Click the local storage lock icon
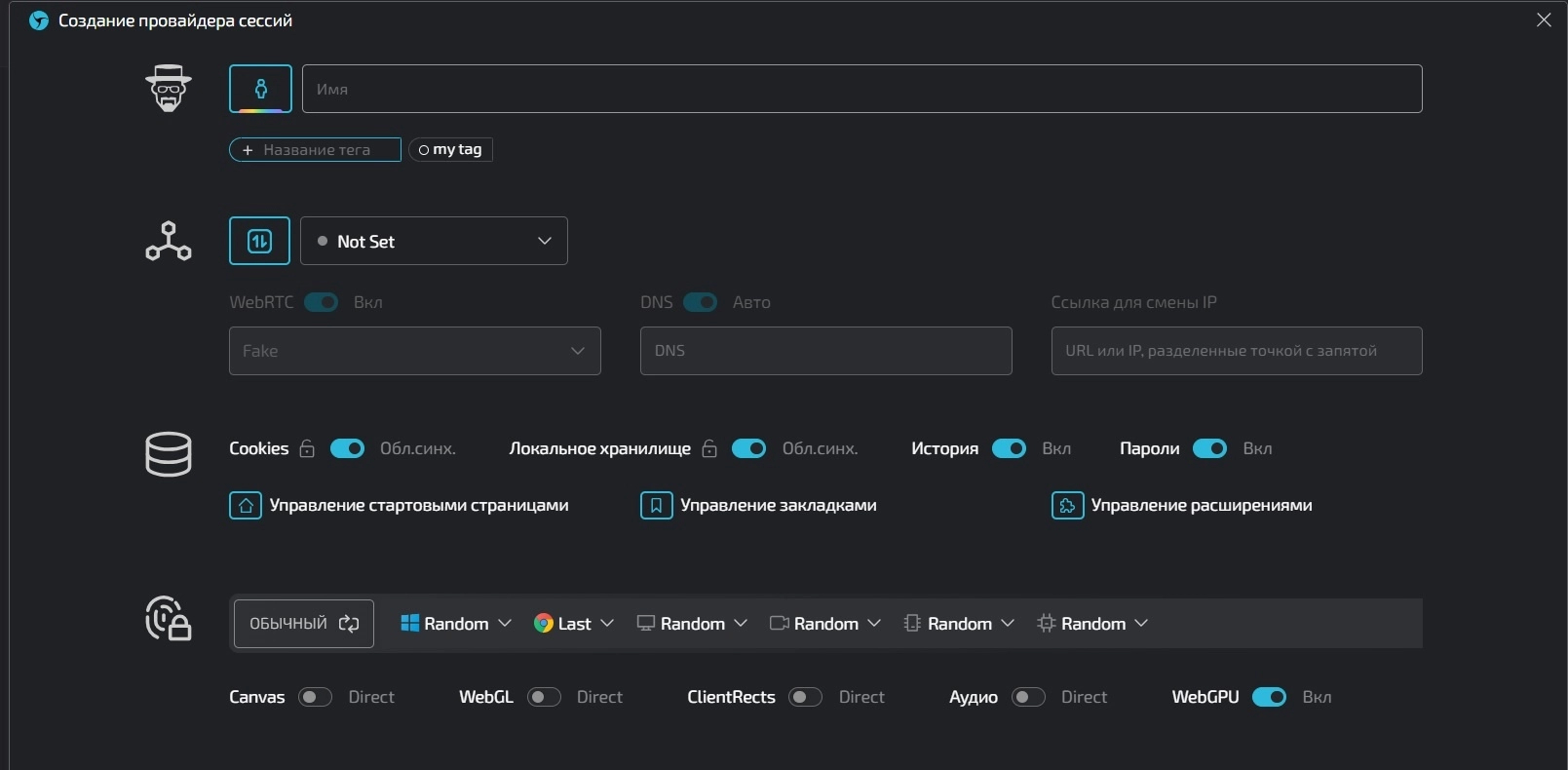 coord(709,448)
